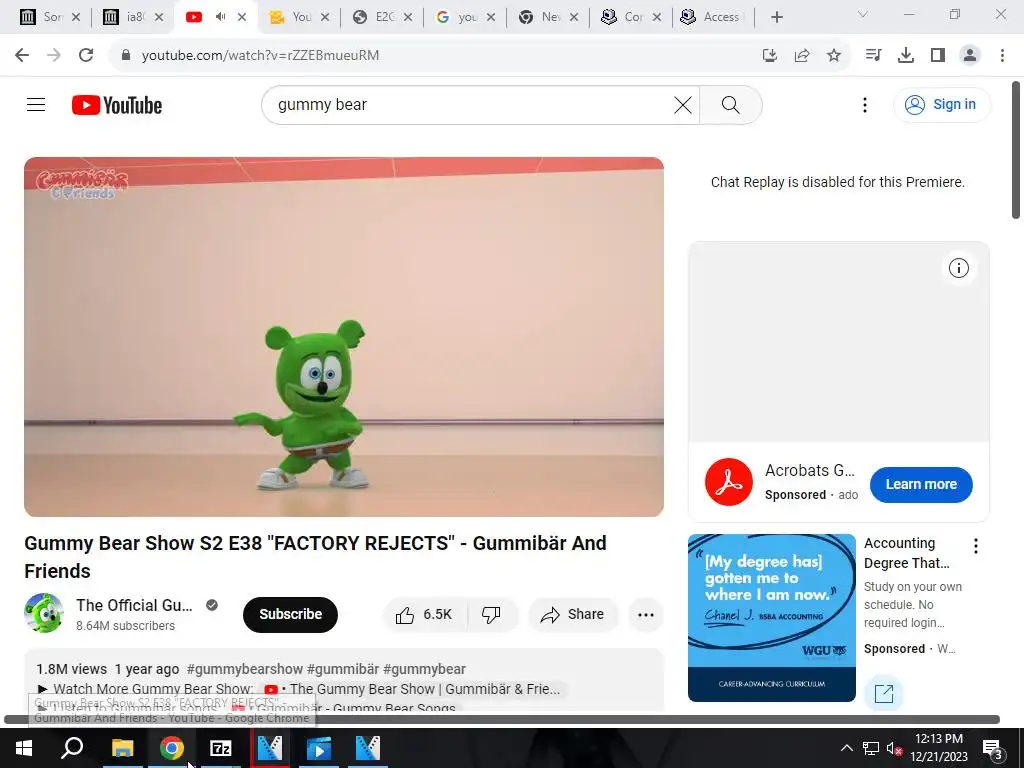Open Windows taskbar search
This screenshot has height=768, width=1024.
click(x=72, y=748)
